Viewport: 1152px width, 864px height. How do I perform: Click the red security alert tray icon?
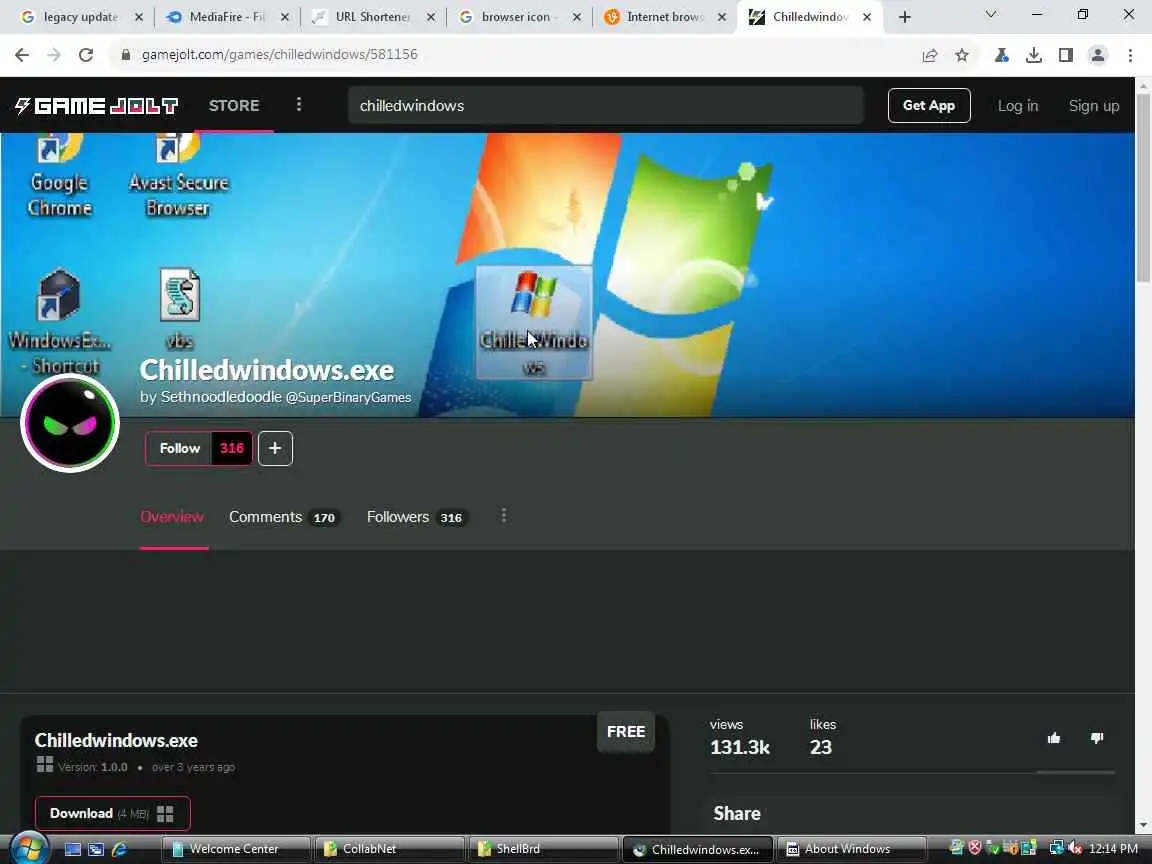[974, 848]
